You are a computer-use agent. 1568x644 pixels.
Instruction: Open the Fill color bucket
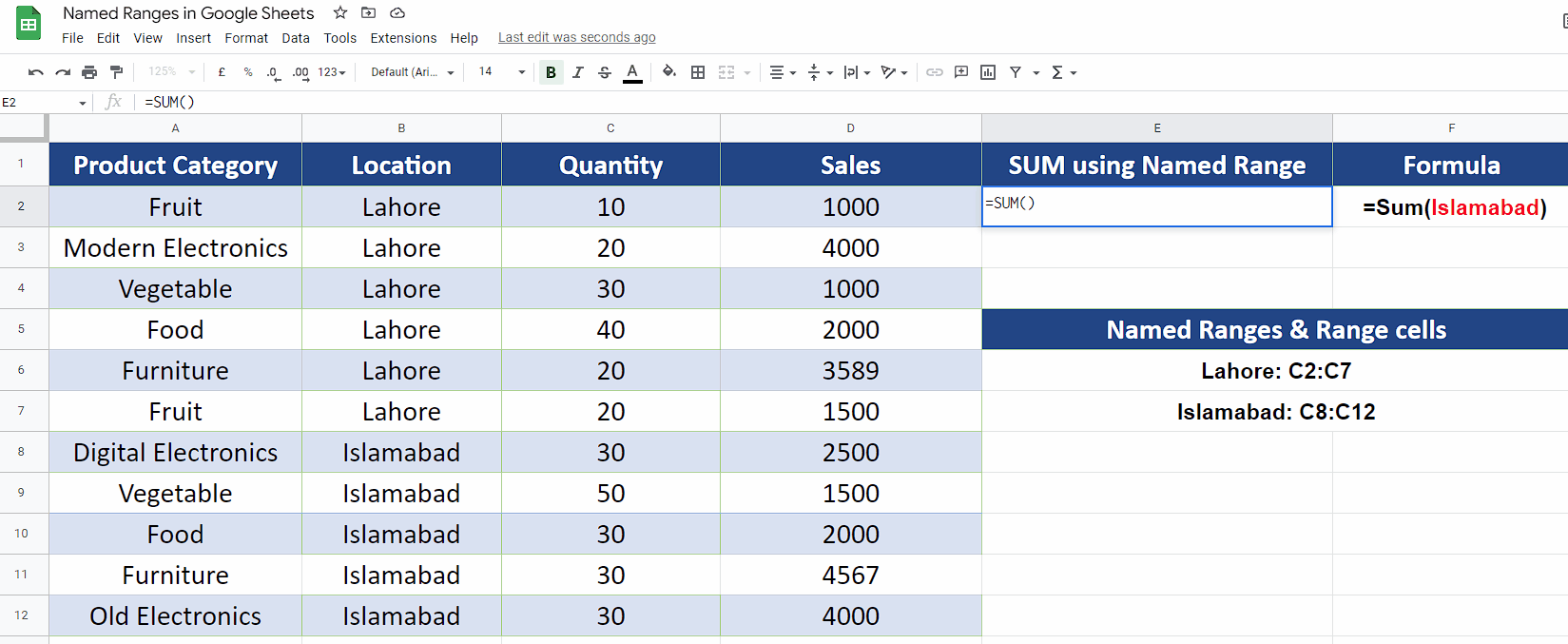click(669, 72)
